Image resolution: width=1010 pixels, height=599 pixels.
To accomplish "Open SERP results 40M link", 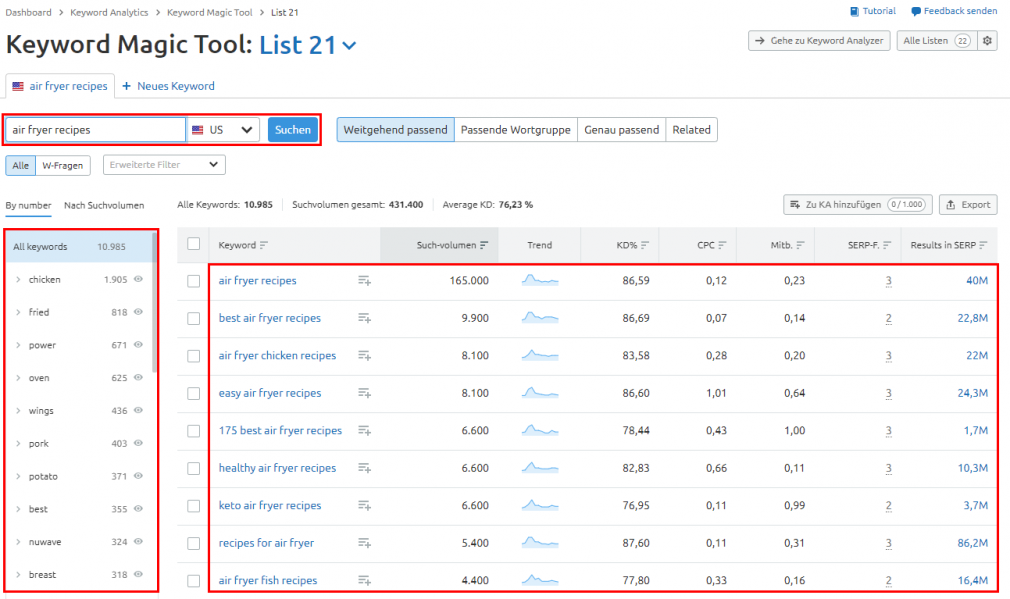I will (977, 281).
